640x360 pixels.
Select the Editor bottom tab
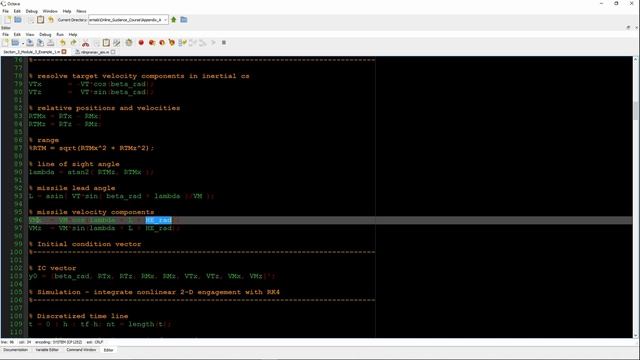[108, 350]
